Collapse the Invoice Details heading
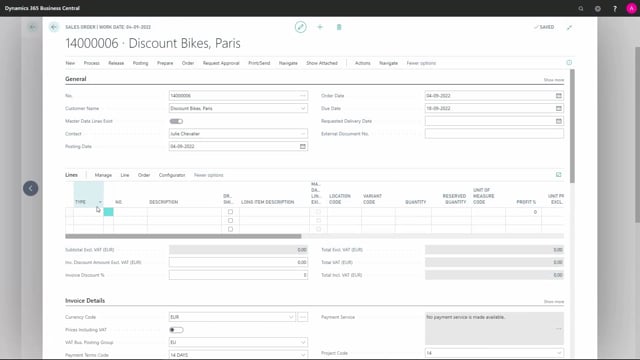 (85, 300)
